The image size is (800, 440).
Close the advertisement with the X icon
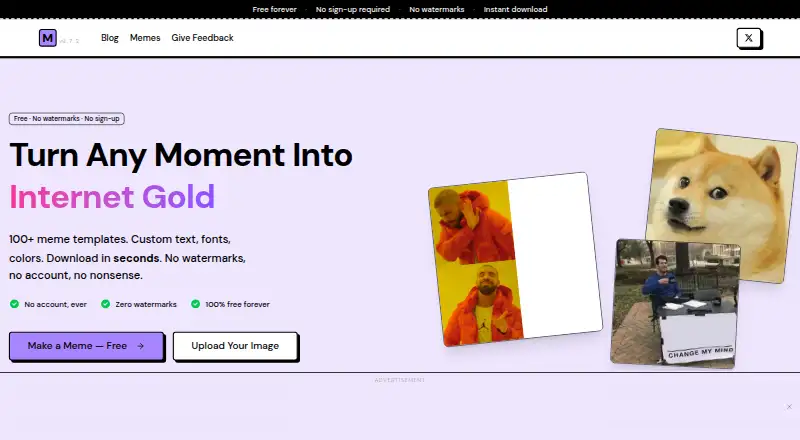coord(789,407)
